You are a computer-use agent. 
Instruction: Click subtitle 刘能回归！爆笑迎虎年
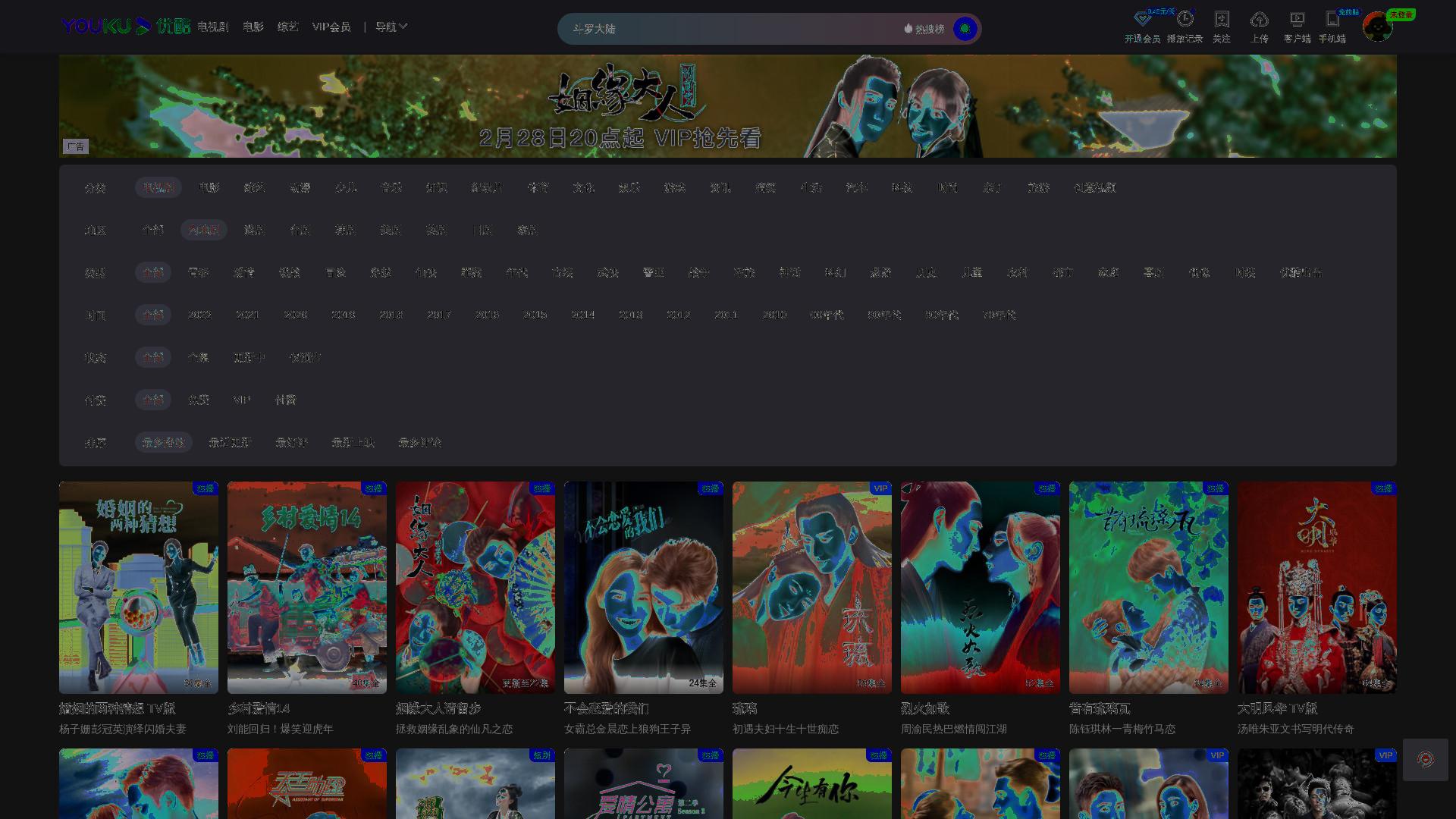(x=281, y=729)
